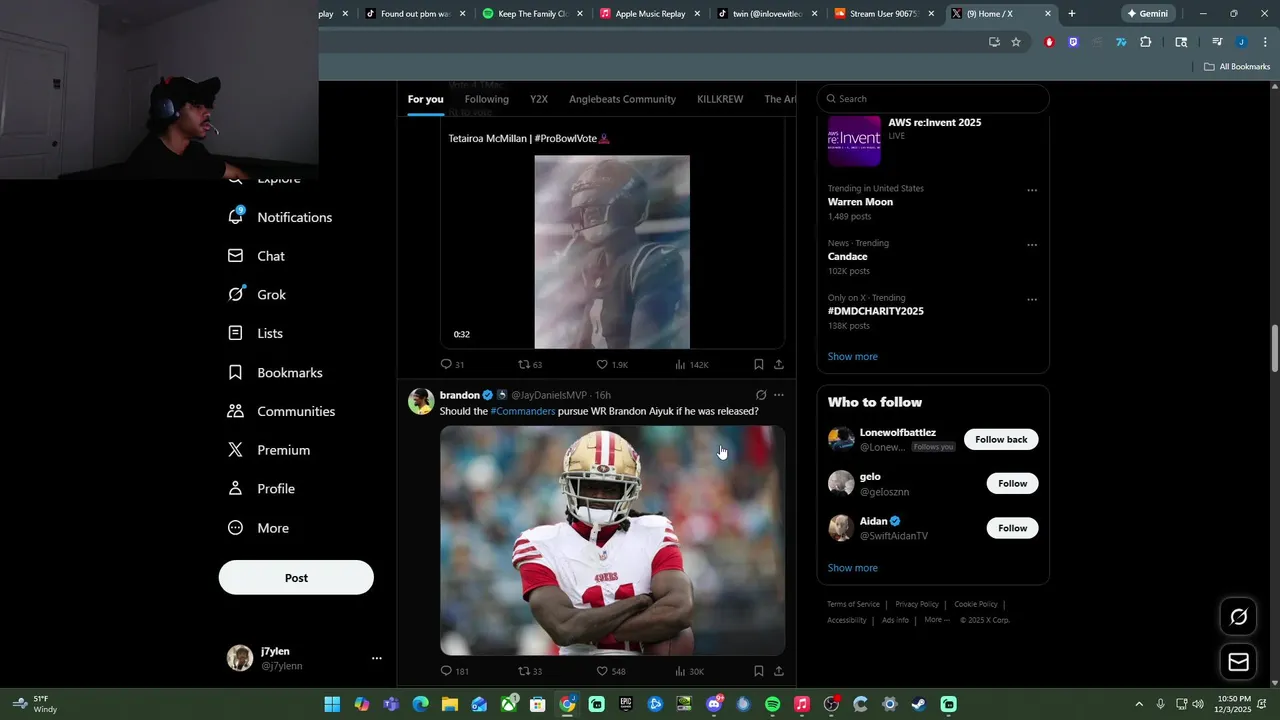The width and height of the screenshot is (1280, 720).
Task: Click the Post button
Action: 296,578
